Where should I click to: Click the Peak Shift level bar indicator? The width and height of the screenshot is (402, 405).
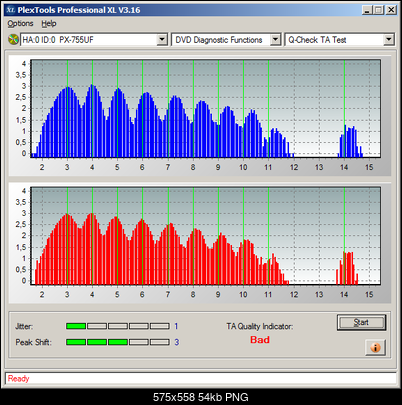(118, 342)
